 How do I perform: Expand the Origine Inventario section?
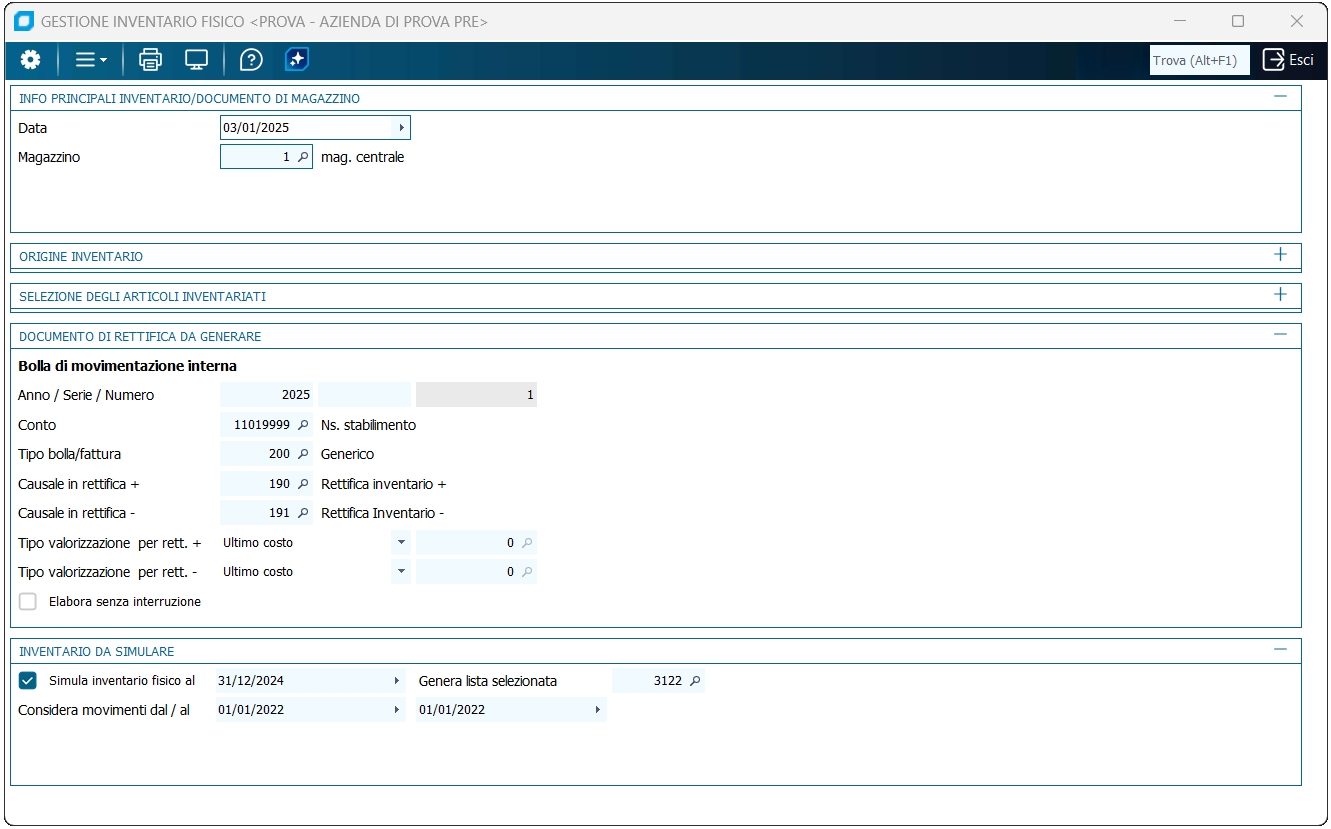click(1280, 255)
